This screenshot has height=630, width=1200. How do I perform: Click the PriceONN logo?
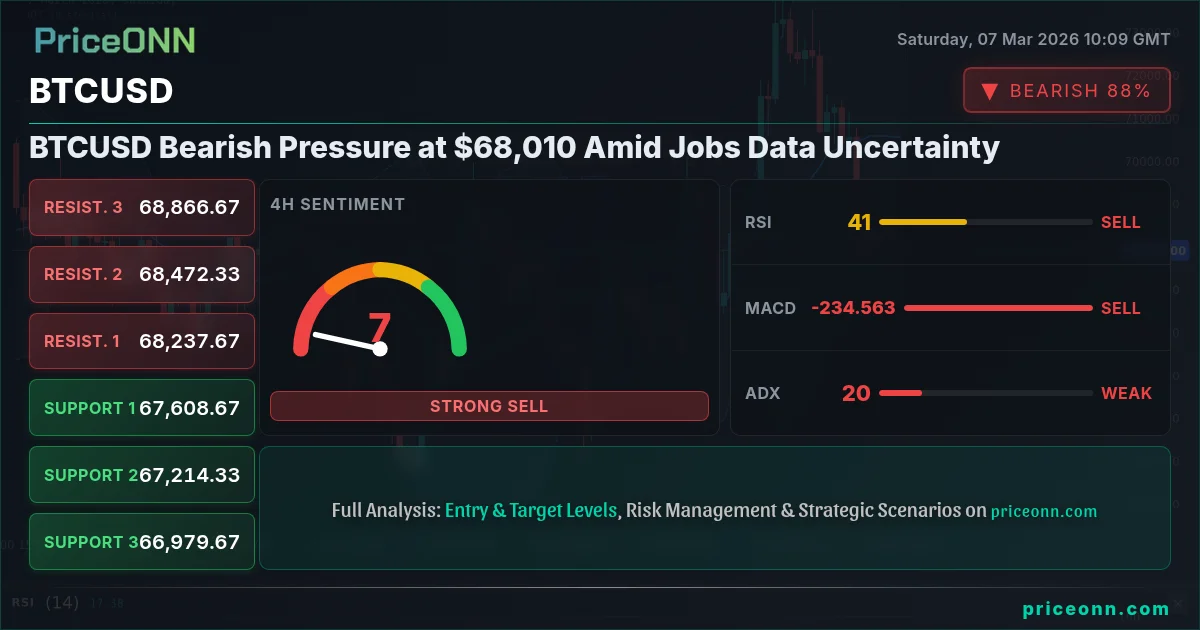coord(114,40)
